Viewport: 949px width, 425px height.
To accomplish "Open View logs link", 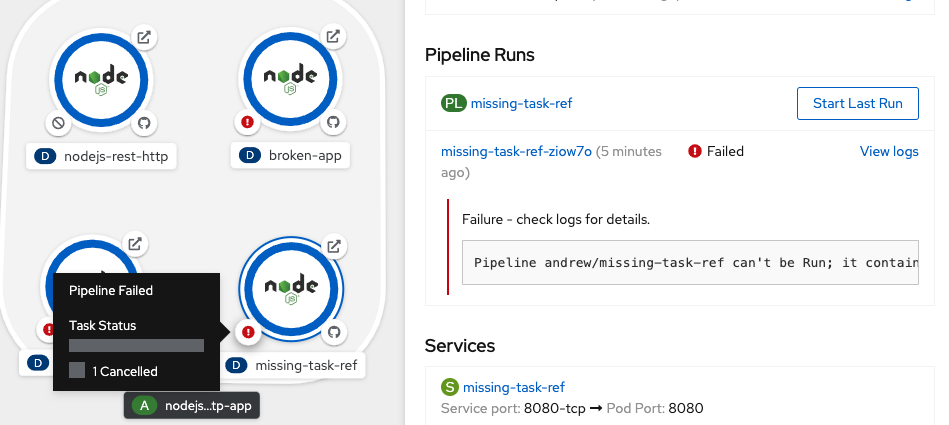I will [888, 152].
